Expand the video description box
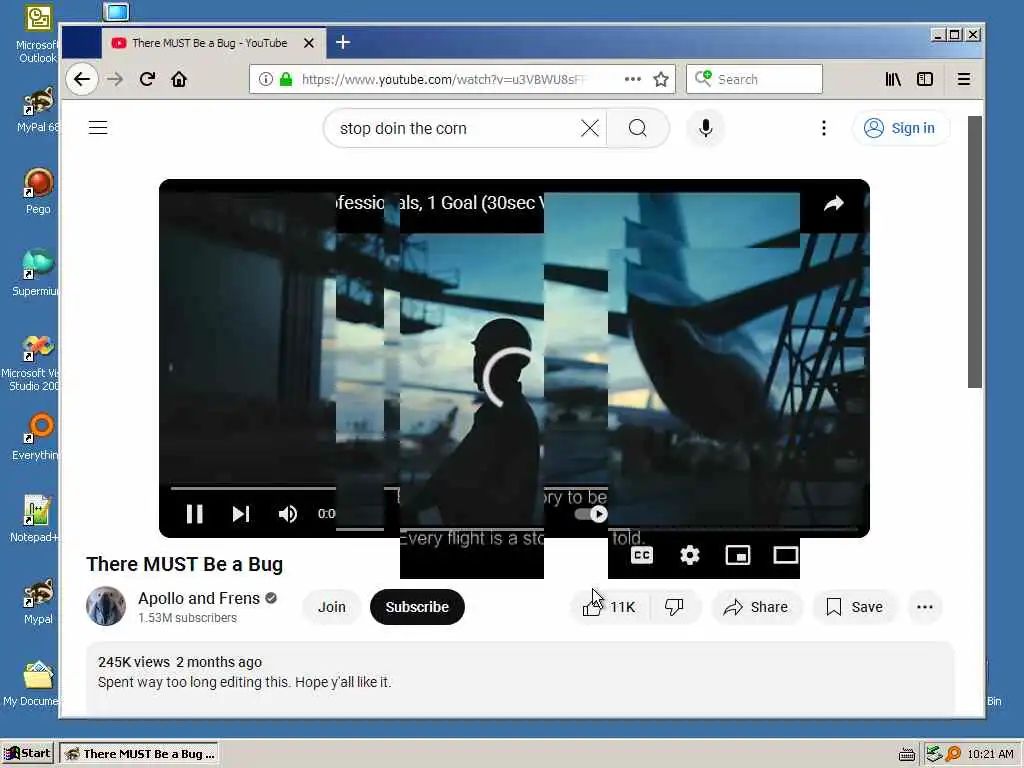The width and height of the screenshot is (1024, 768). click(520, 678)
